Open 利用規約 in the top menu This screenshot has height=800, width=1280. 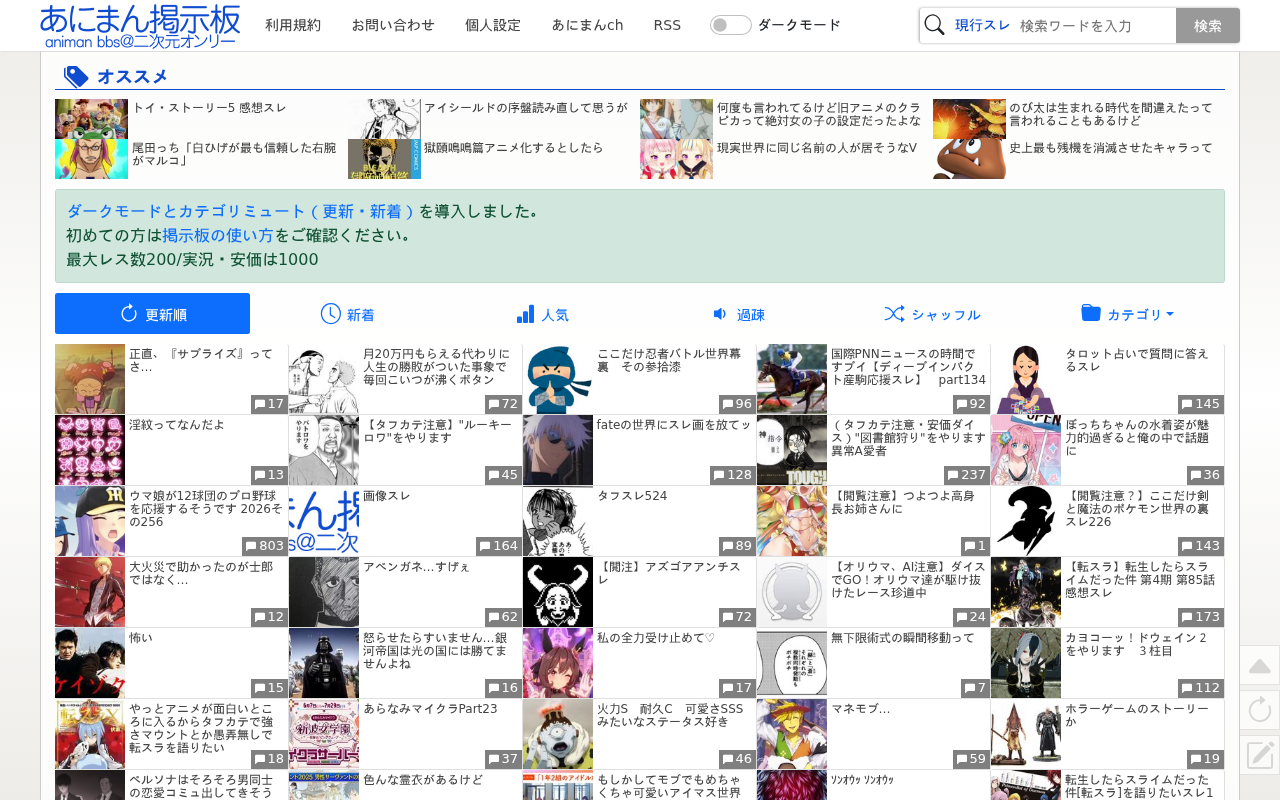(293, 25)
